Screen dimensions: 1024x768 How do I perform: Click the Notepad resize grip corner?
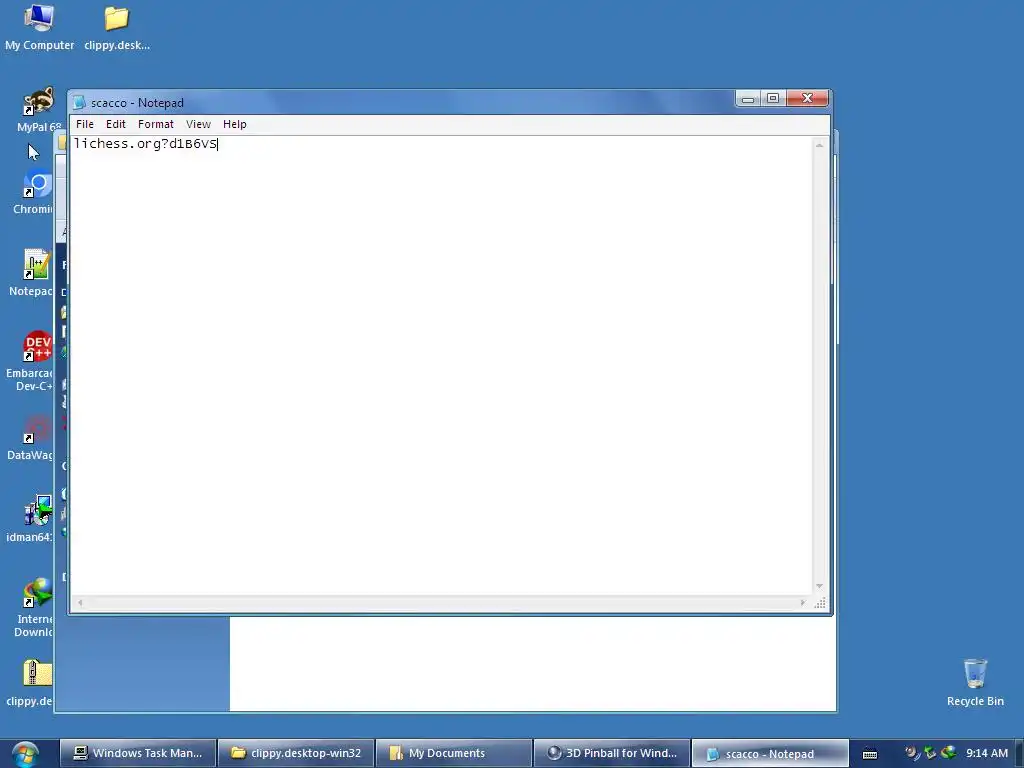click(x=820, y=603)
